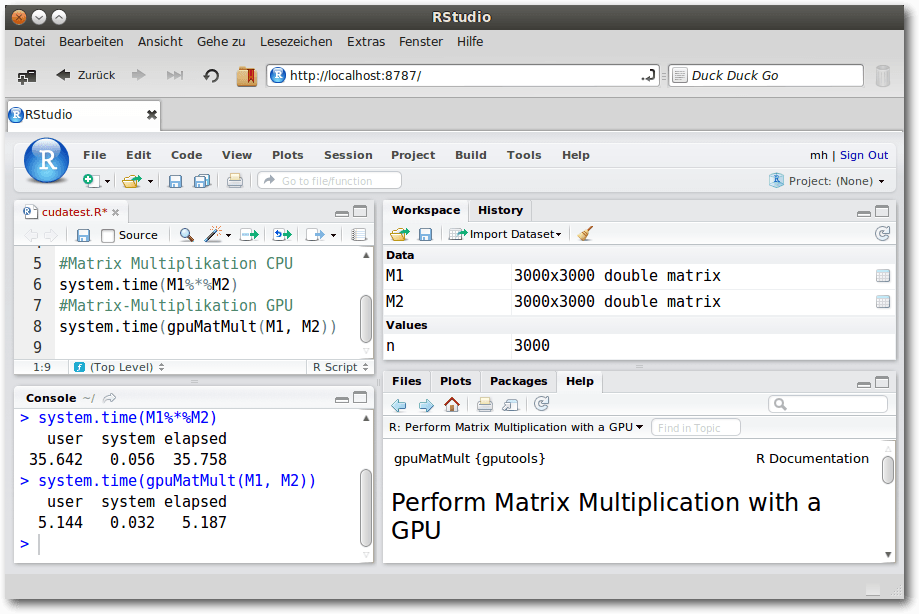The height and width of the screenshot is (614, 919).
Task: Open the browser Extras menu
Action: [366, 42]
